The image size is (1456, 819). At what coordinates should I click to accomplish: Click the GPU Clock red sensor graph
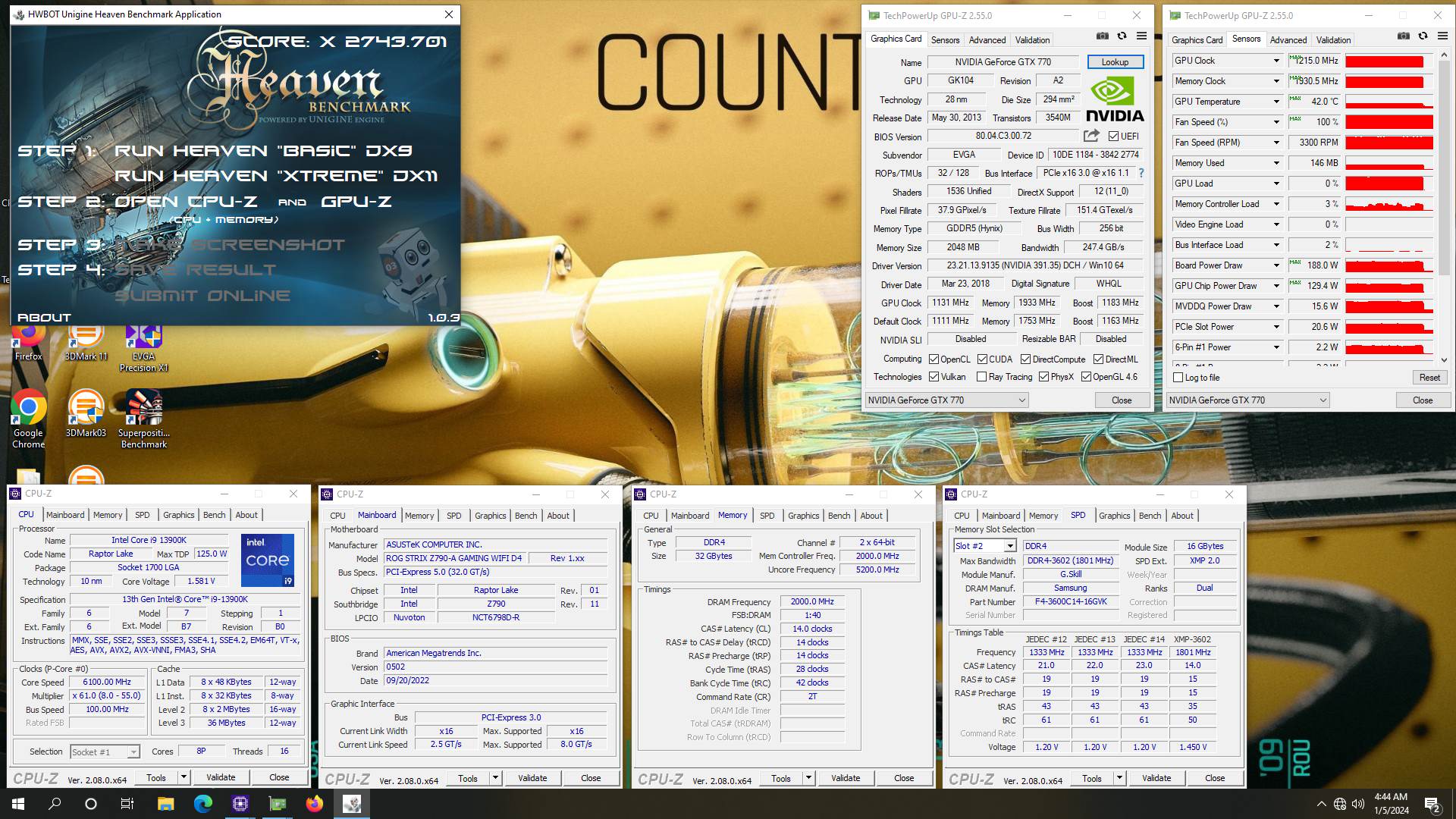(1389, 61)
